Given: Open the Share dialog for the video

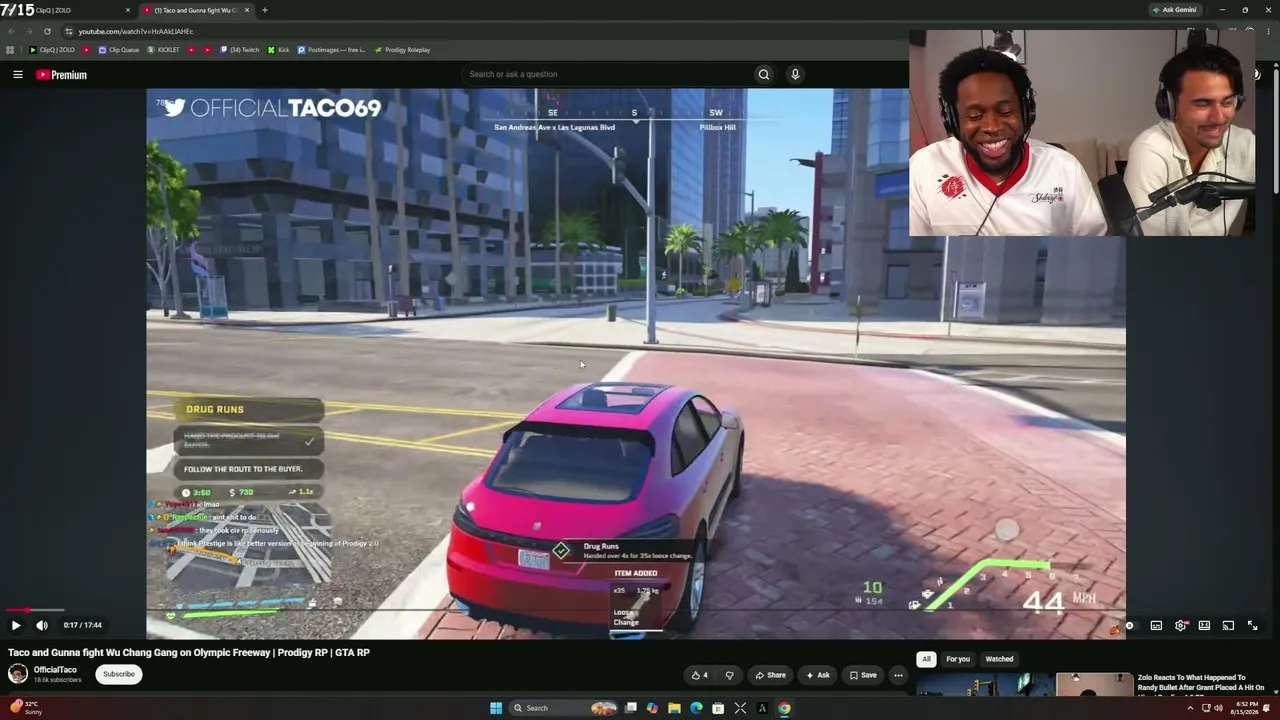Looking at the screenshot, I should pos(770,675).
